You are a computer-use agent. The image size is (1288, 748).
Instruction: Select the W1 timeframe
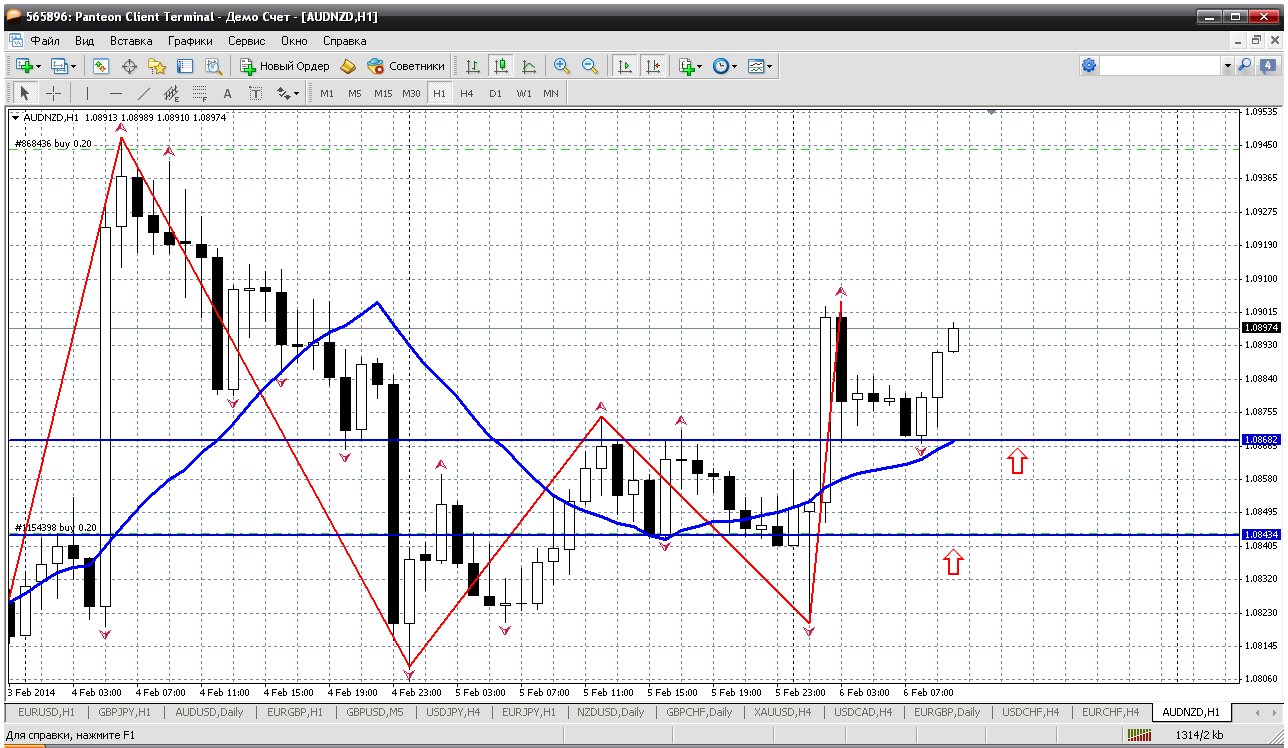tap(524, 93)
